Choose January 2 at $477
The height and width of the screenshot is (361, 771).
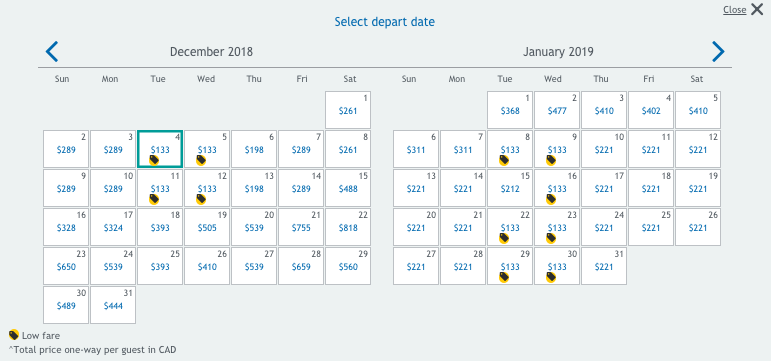(557, 110)
